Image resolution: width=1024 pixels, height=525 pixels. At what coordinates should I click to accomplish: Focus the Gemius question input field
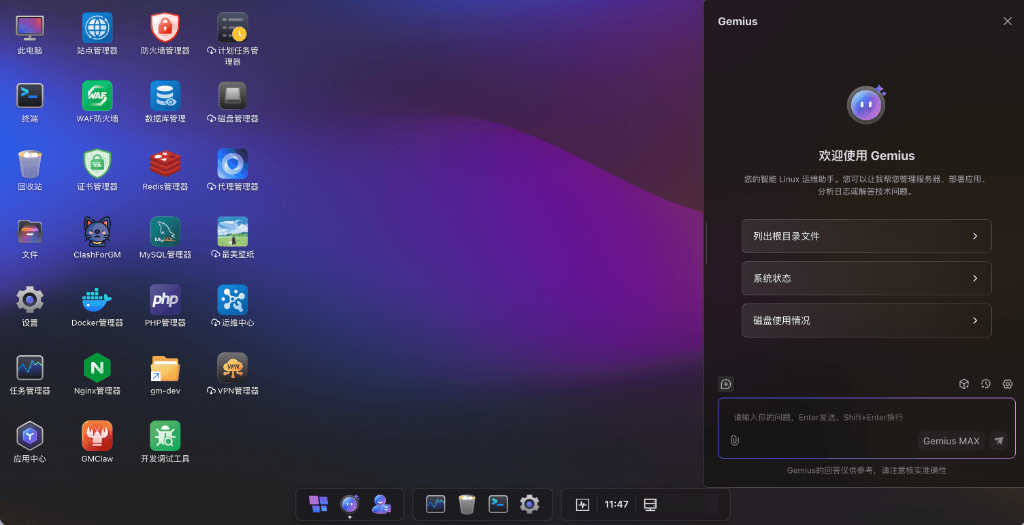tap(867, 417)
